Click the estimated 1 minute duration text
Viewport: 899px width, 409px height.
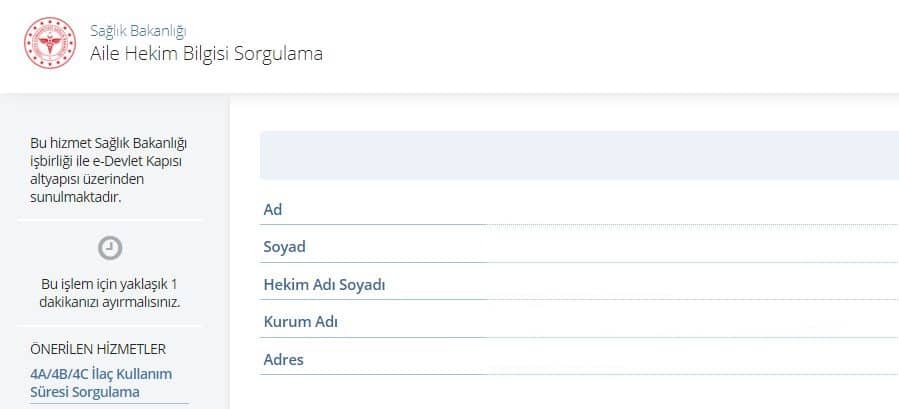click(x=111, y=292)
